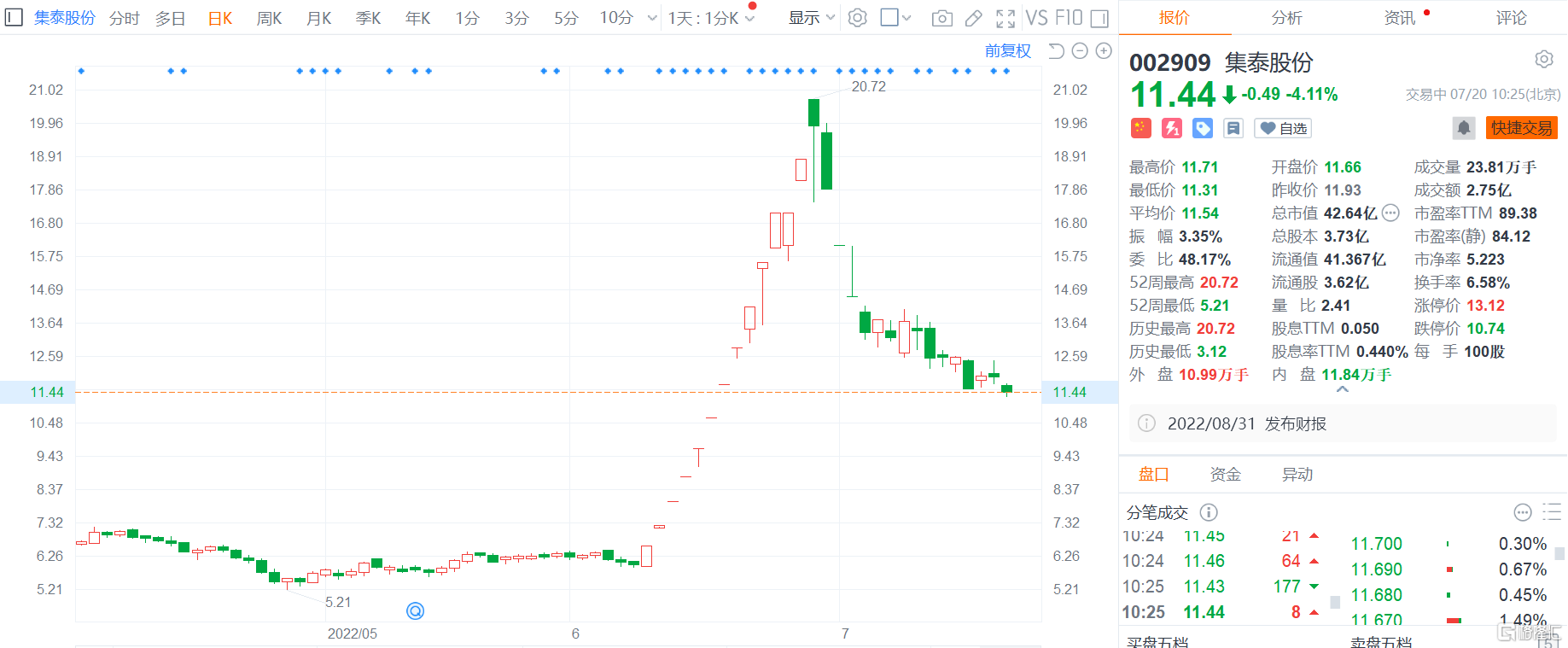Select the 盘口 order book tab

(x=1154, y=475)
